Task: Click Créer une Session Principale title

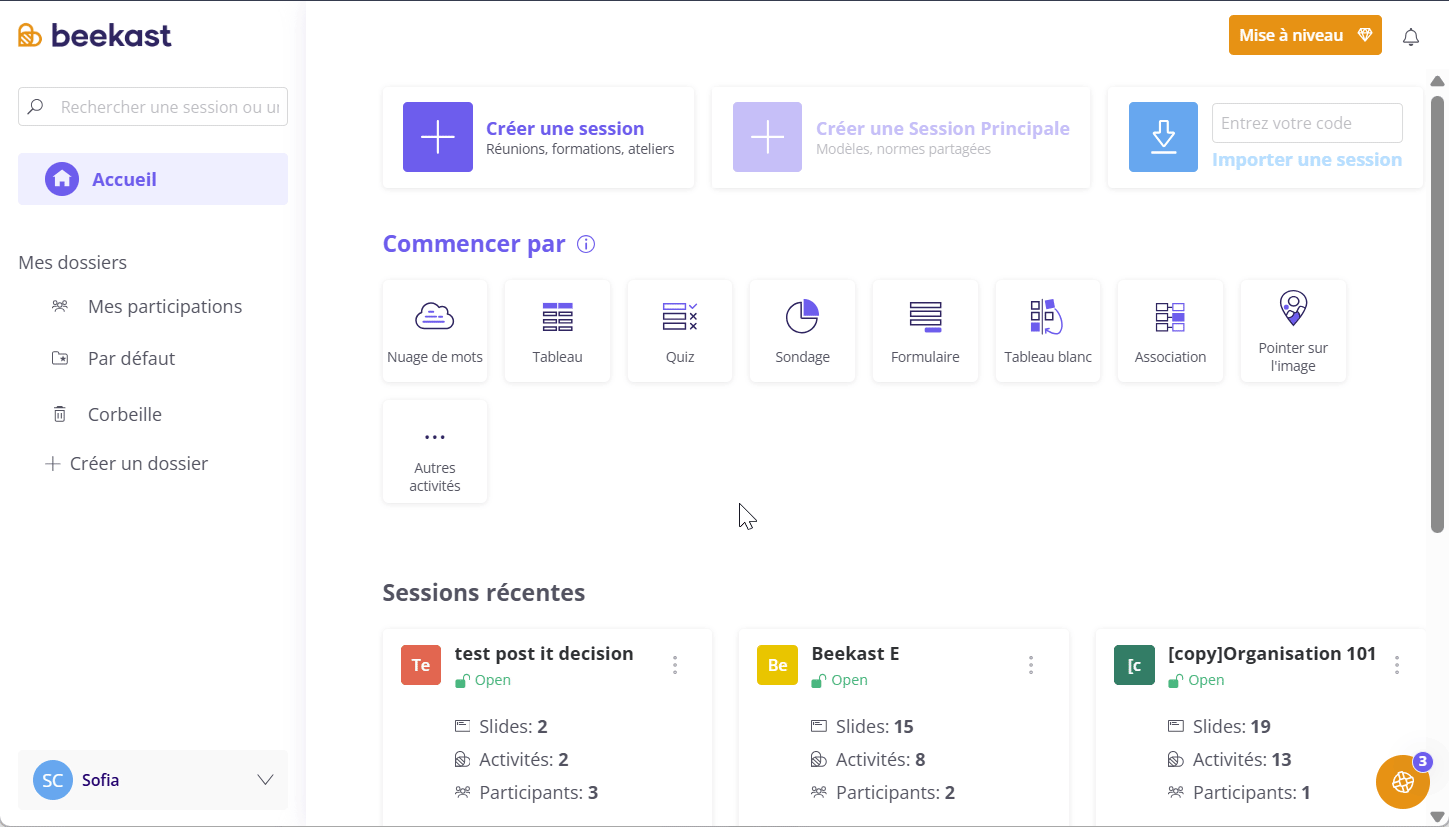Action: click(x=943, y=128)
